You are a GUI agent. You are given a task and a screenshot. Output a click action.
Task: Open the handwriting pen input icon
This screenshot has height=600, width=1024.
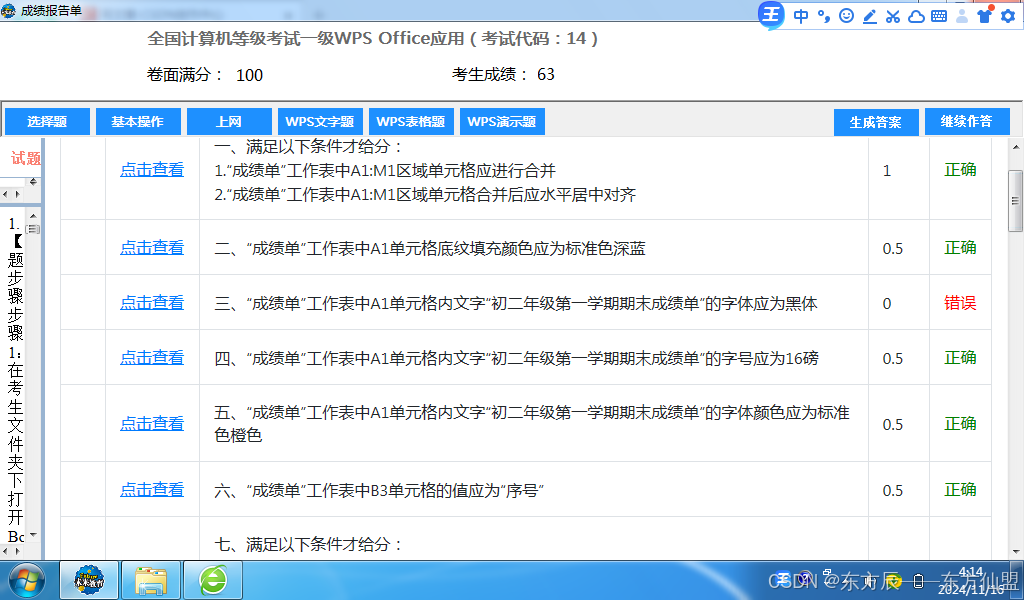(x=870, y=16)
